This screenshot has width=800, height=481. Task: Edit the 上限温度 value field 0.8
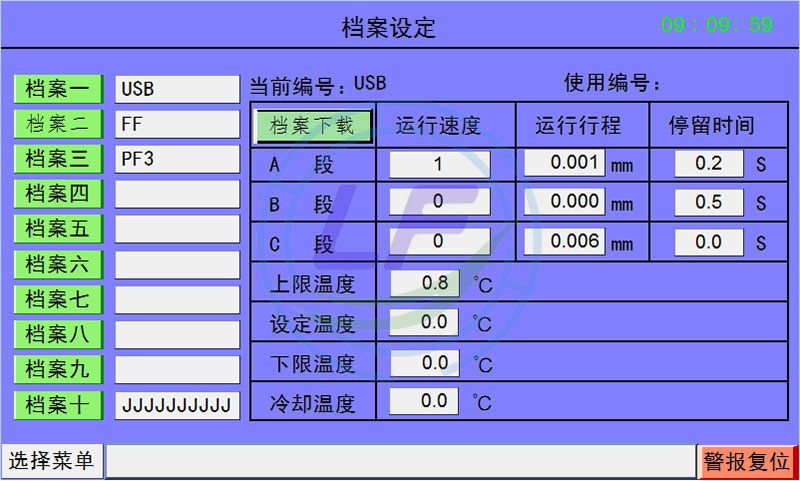click(x=425, y=283)
